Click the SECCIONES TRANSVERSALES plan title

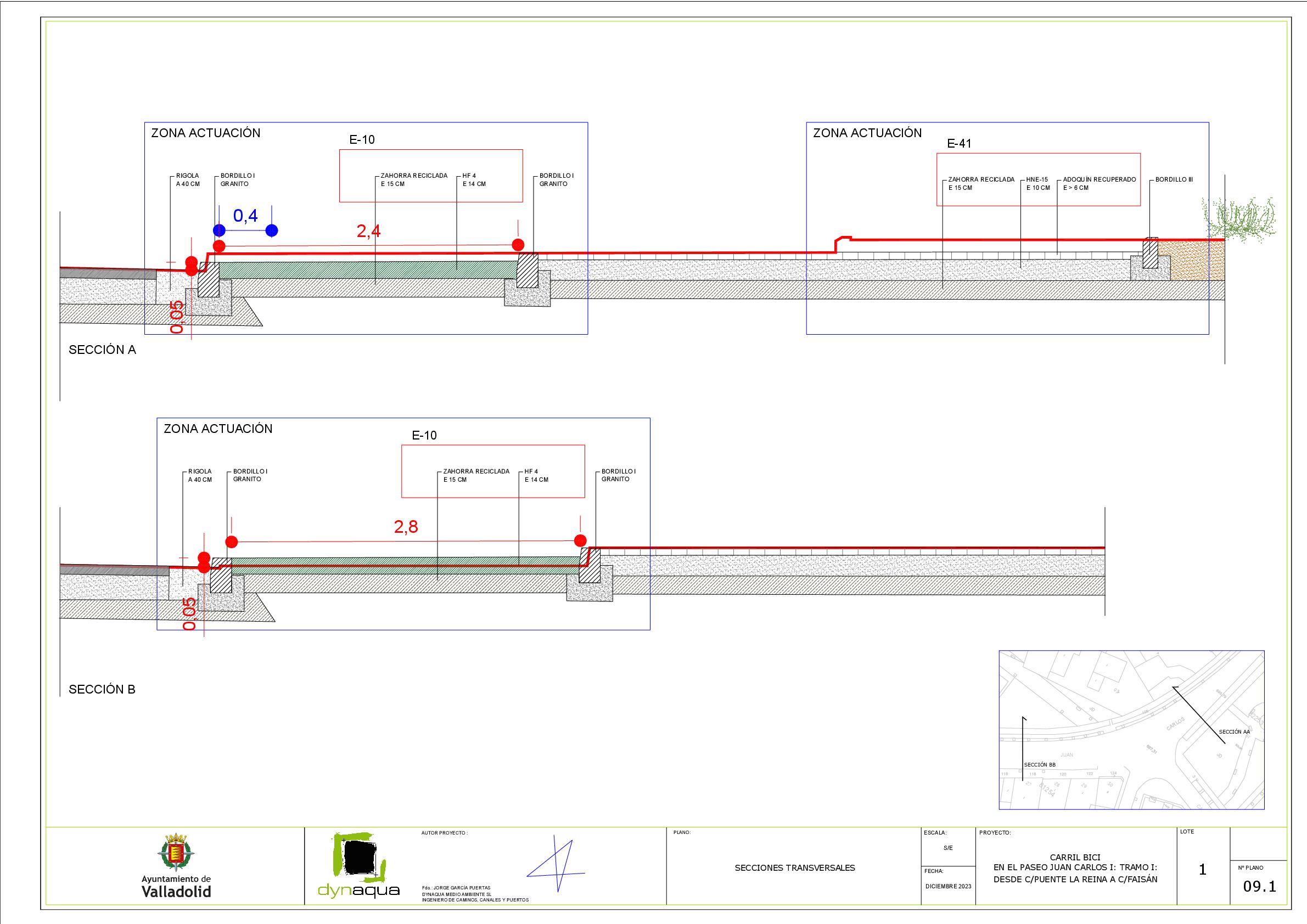point(795,868)
